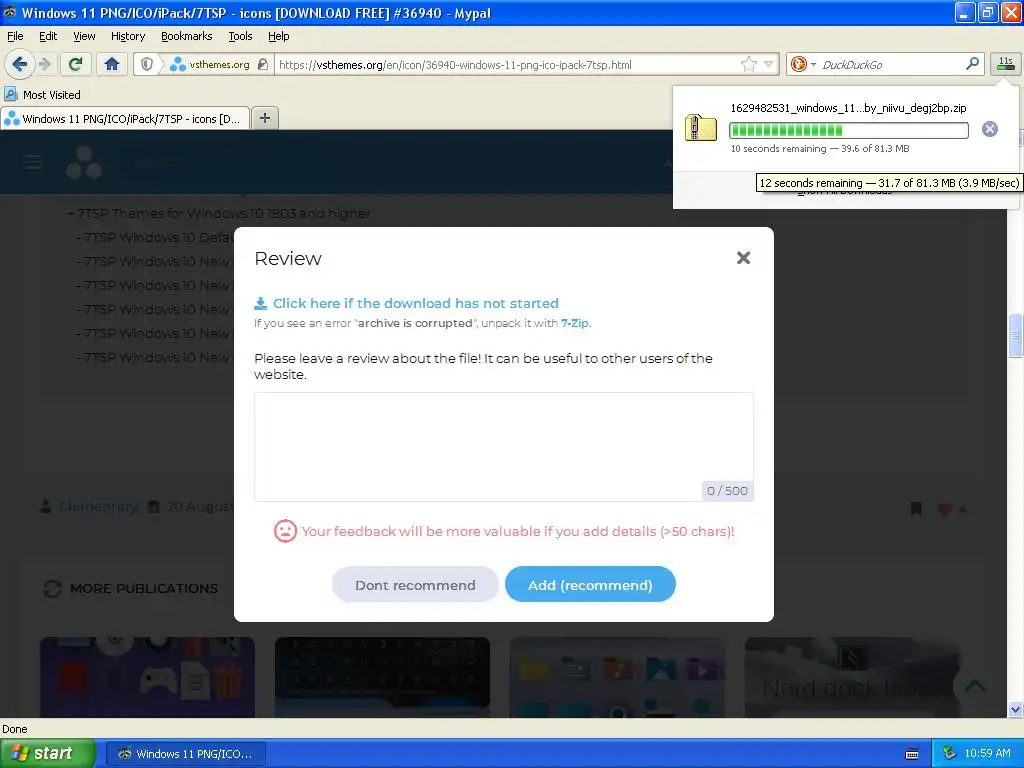Click 'Click here if the download has not started'

click(x=415, y=303)
